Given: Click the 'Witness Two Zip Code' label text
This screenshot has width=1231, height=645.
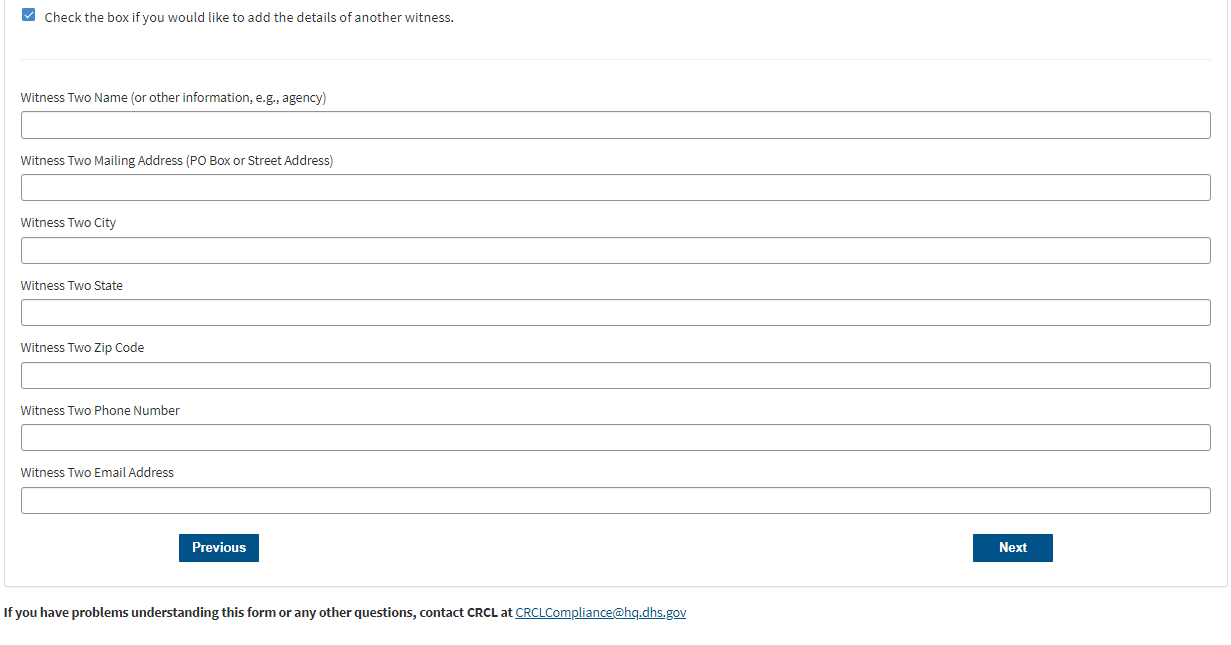Looking at the screenshot, I should [x=82, y=348].
